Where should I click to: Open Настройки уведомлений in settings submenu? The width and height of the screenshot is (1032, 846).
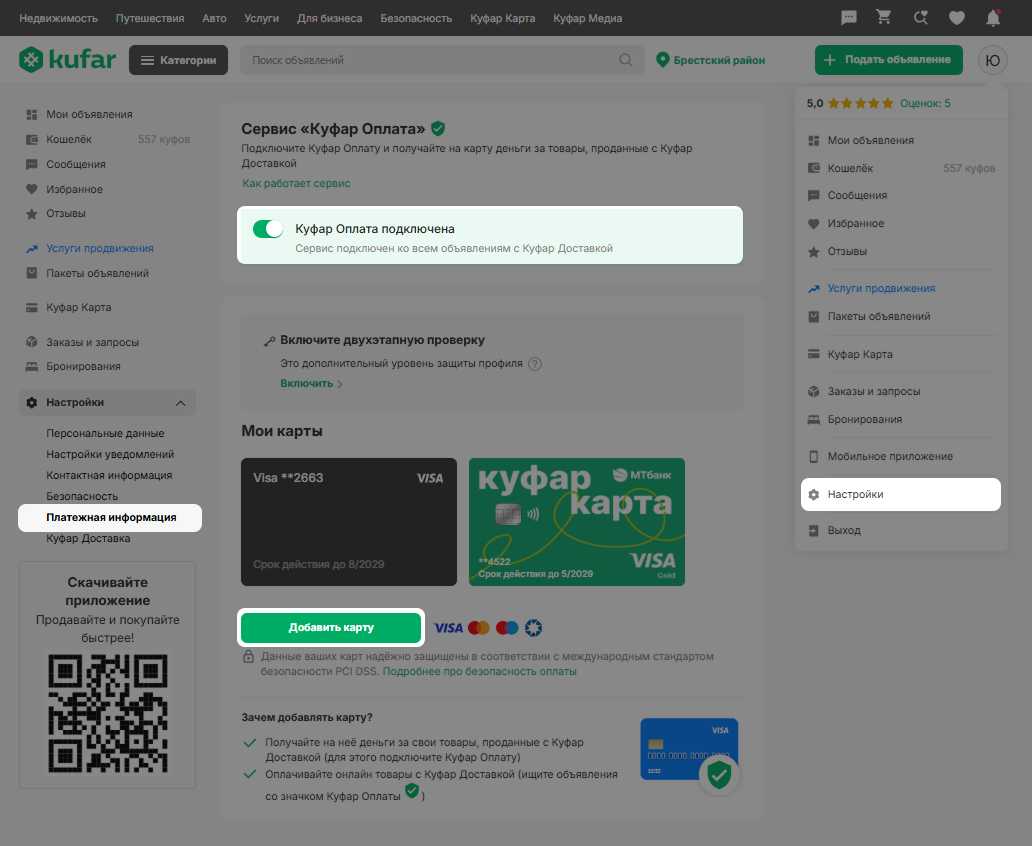click(x=110, y=454)
